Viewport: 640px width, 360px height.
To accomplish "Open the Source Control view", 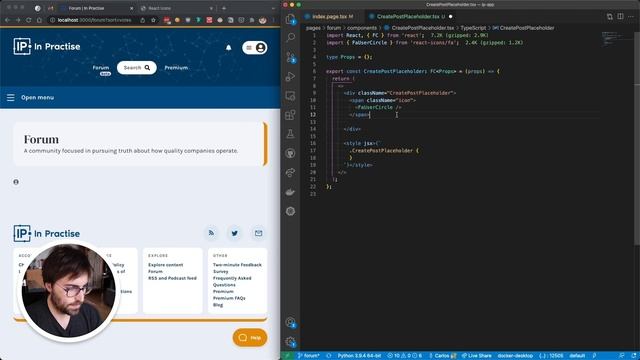I will click(290, 57).
